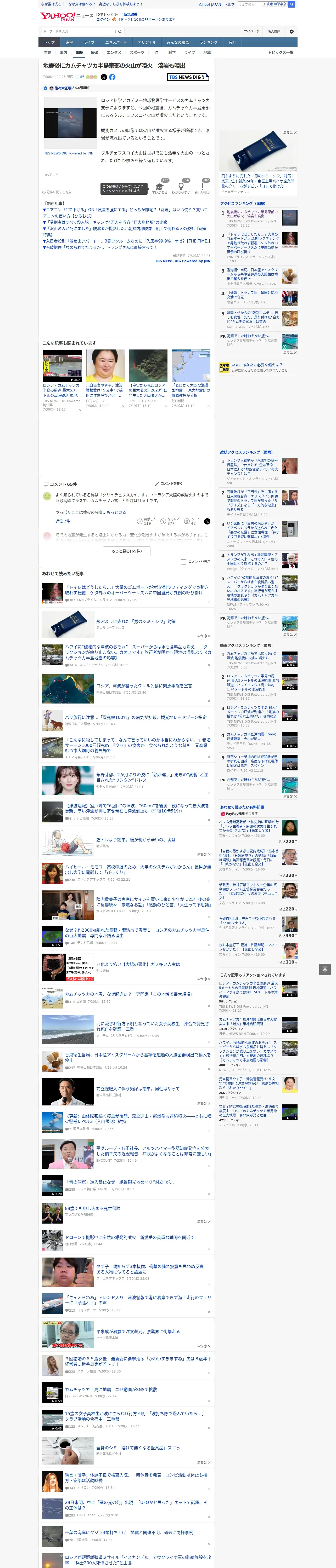Screen dimensions: 336x1568
Task: Open the スポーツ category
Action: click(137, 52)
